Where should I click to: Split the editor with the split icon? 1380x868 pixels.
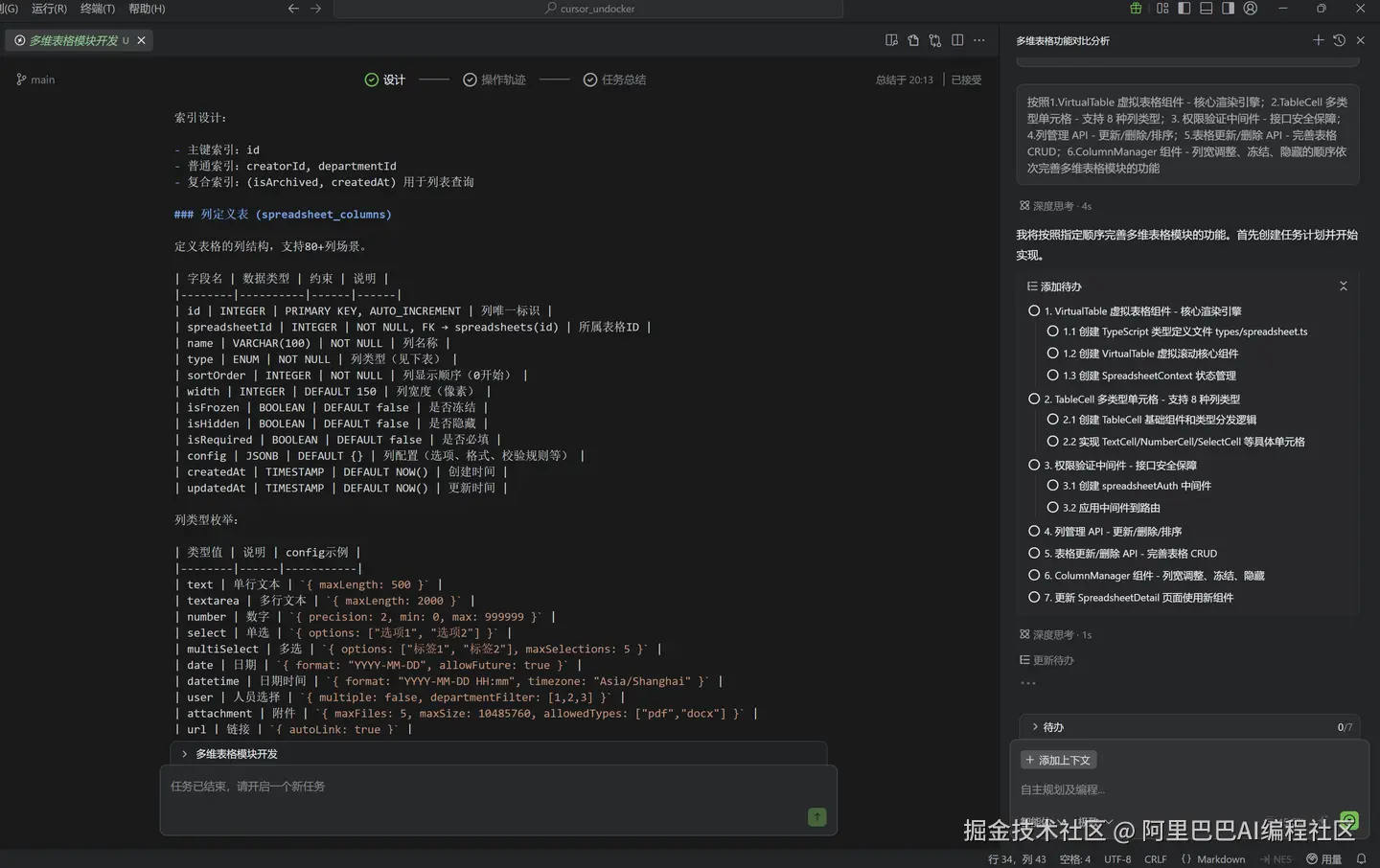click(x=957, y=40)
